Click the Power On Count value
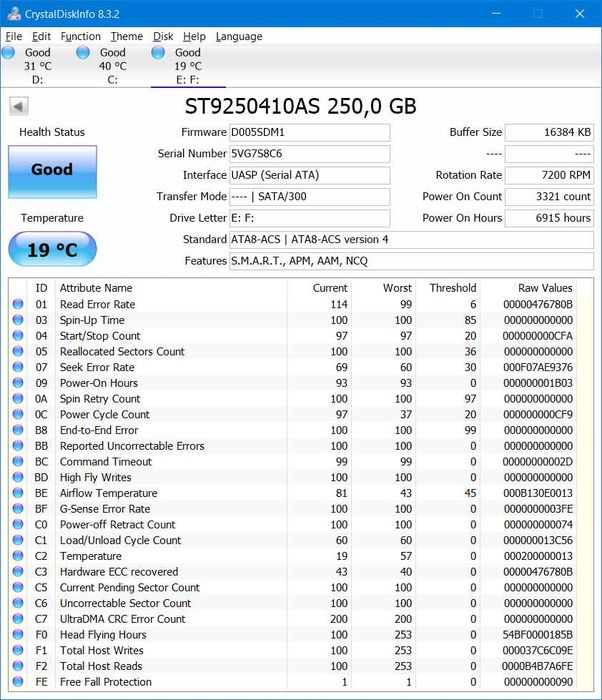The width and height of the screenshot is (602, 700). (549, 197)
